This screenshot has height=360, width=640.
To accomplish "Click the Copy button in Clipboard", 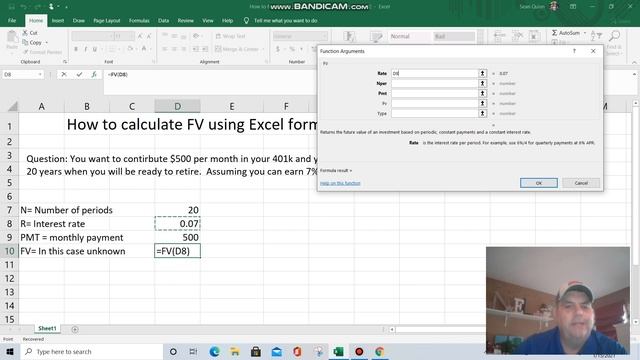I will [x=32, y=42].
